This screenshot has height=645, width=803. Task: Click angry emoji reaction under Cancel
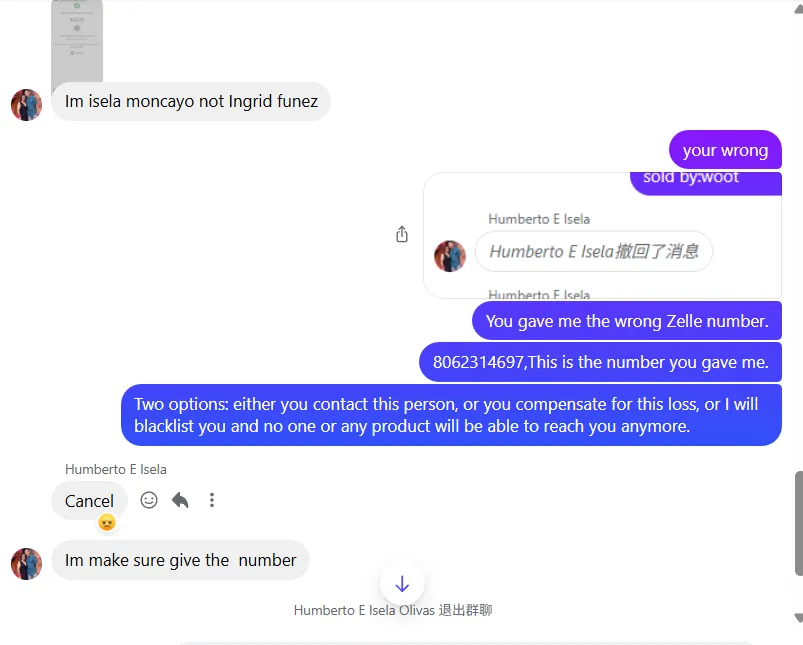(107, 522)
